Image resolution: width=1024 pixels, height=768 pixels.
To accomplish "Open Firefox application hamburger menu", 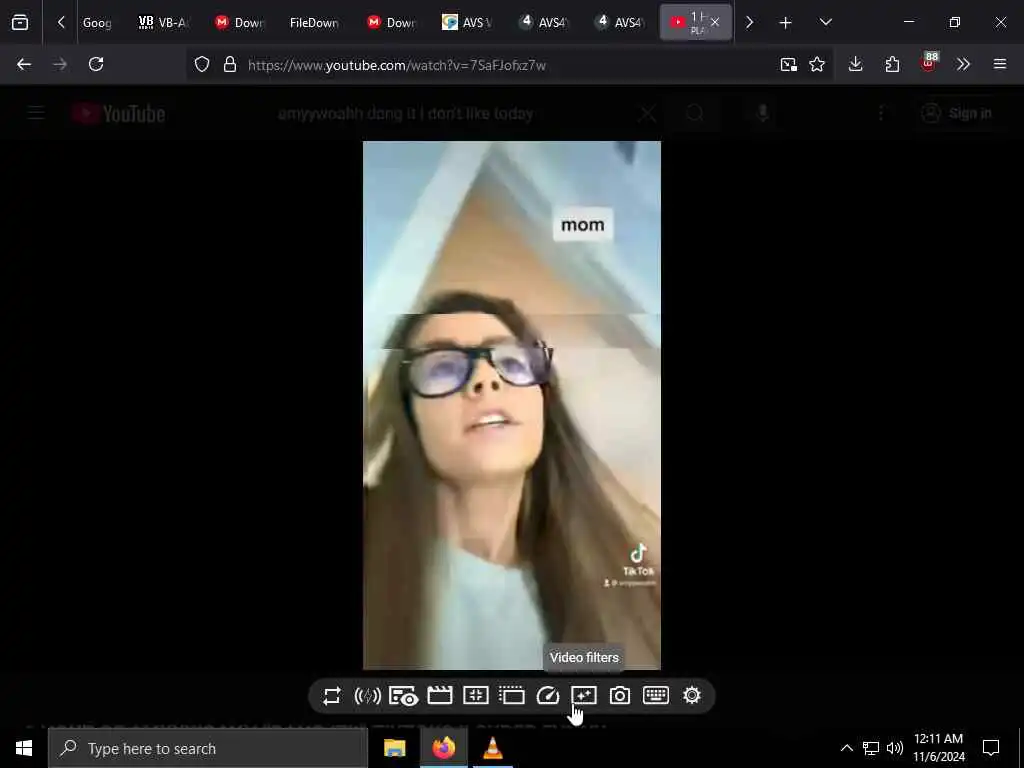I will pos(1000,64).
